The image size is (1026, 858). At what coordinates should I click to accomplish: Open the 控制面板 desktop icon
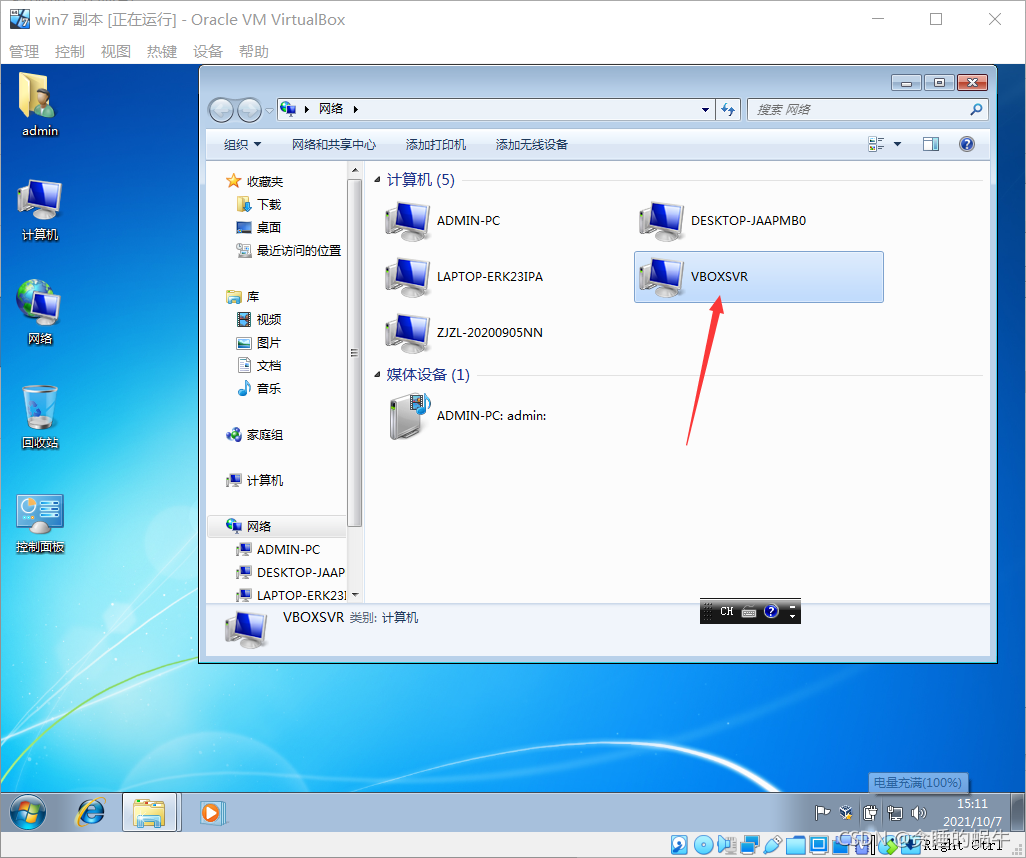click(x=39, y=523)
